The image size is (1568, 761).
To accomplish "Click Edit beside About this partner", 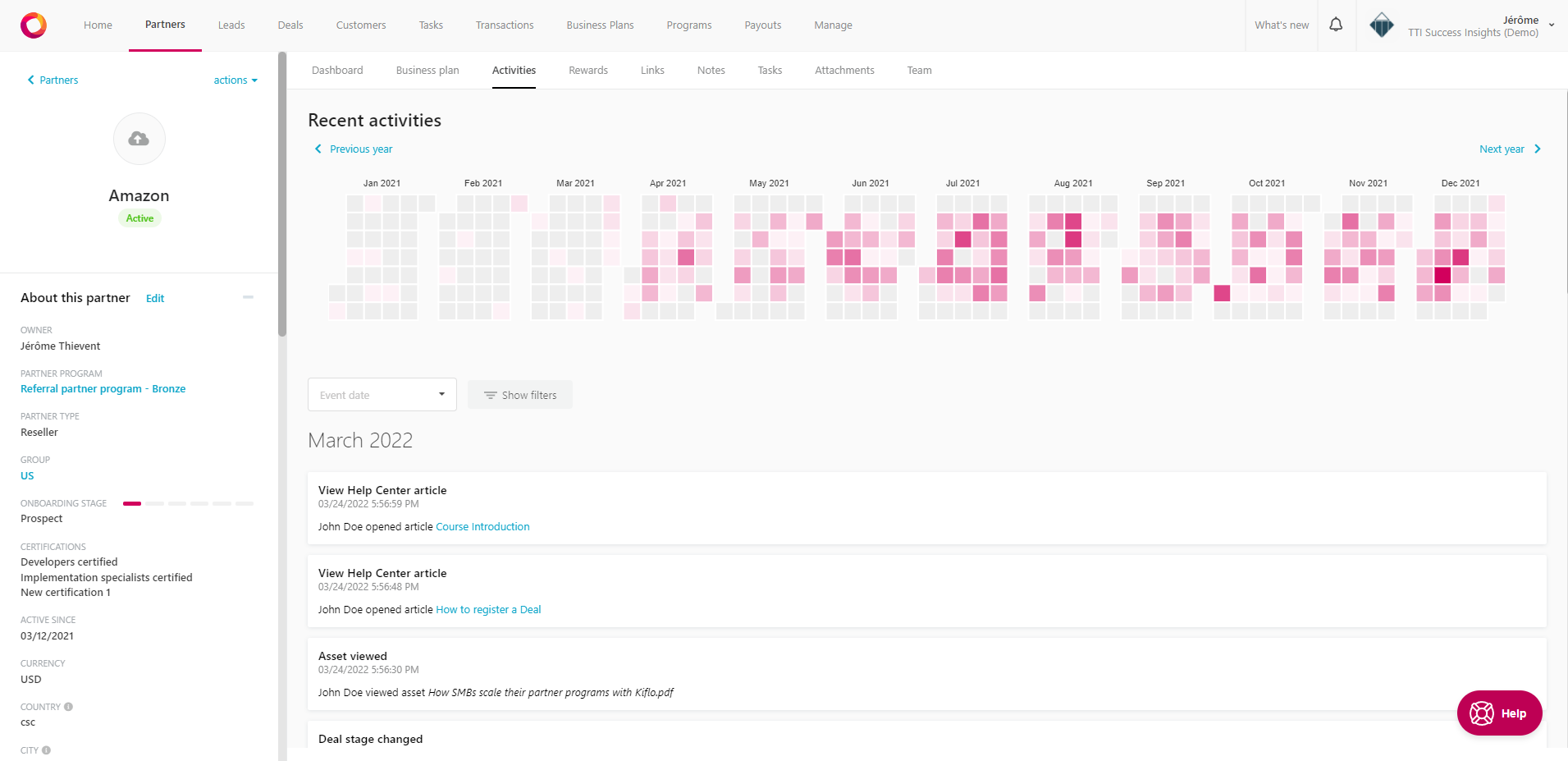I will tap(155, 299).
